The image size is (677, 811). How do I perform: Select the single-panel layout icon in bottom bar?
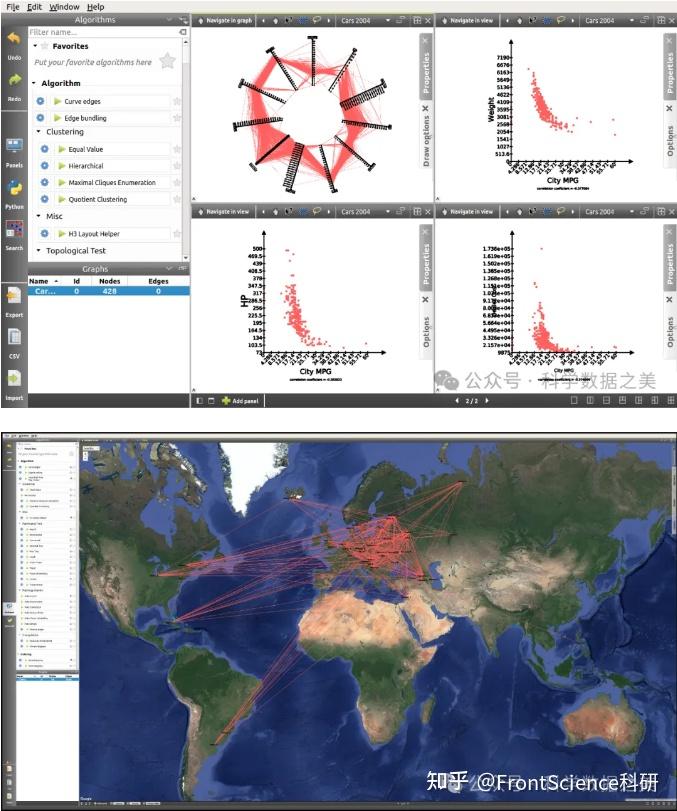coord(574,400)
